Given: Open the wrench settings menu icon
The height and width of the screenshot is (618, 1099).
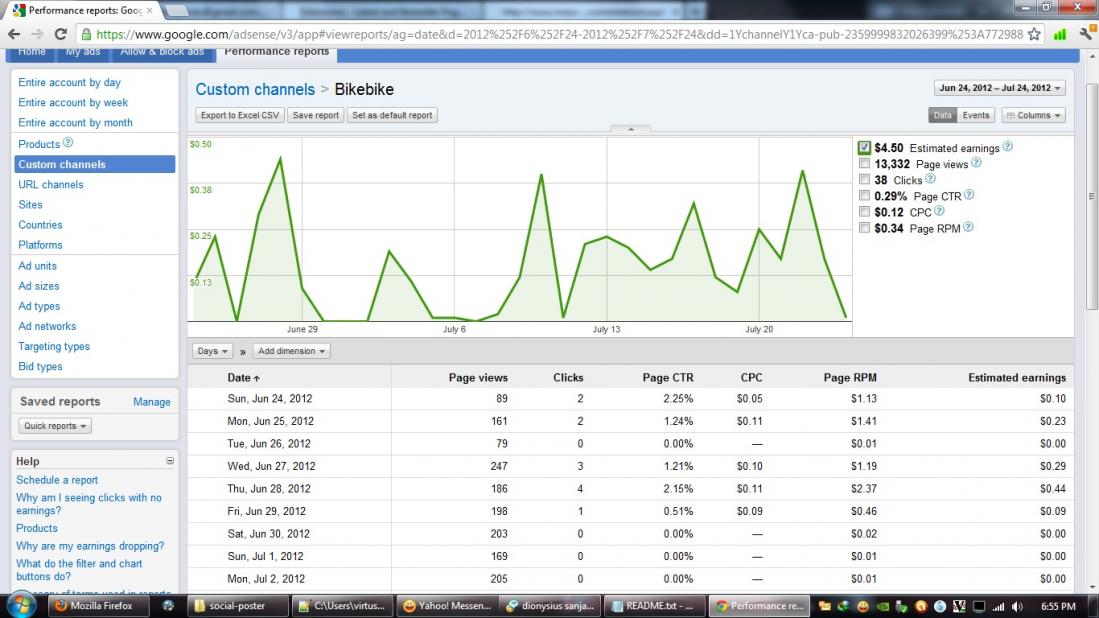Looking at the screenshot, I should 1086,33.
